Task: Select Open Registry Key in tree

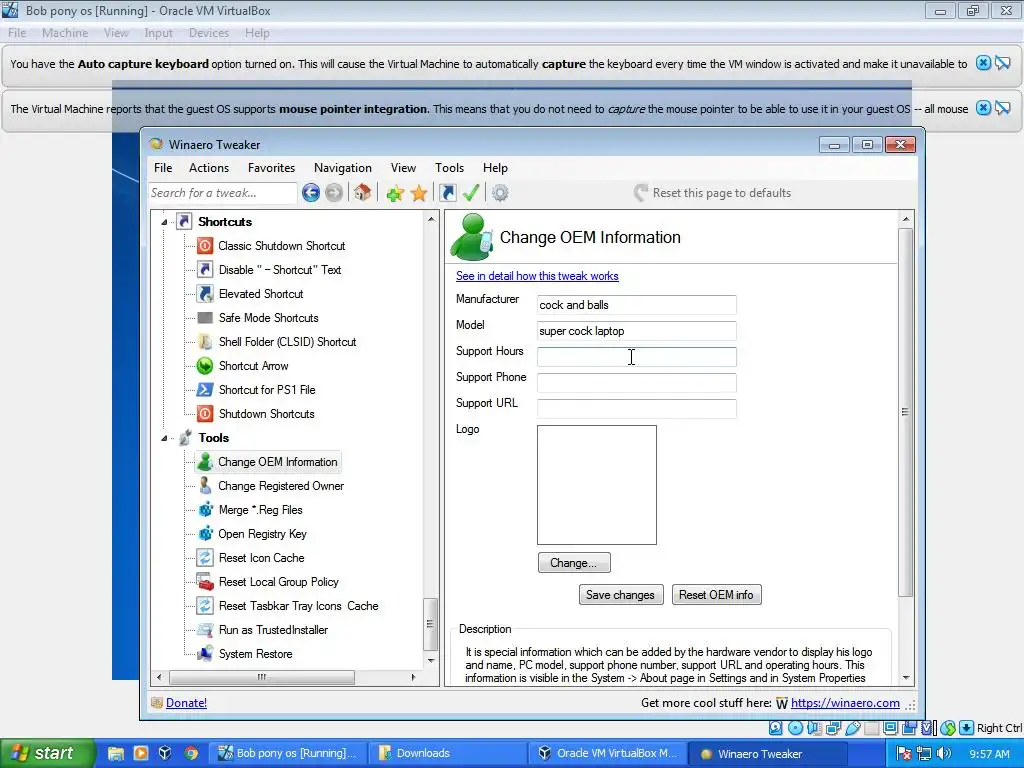Action: [263, 534]
